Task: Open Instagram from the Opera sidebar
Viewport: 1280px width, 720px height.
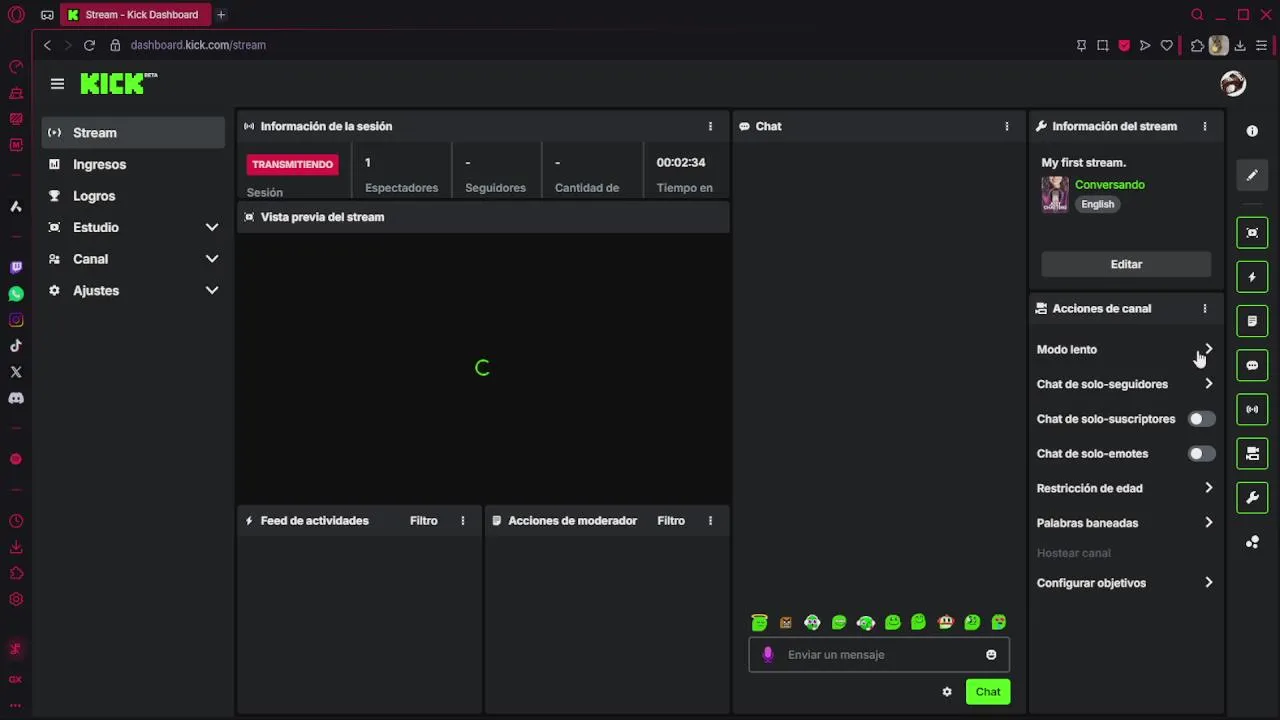Action: pyautogui.click(x=16, y=320)
